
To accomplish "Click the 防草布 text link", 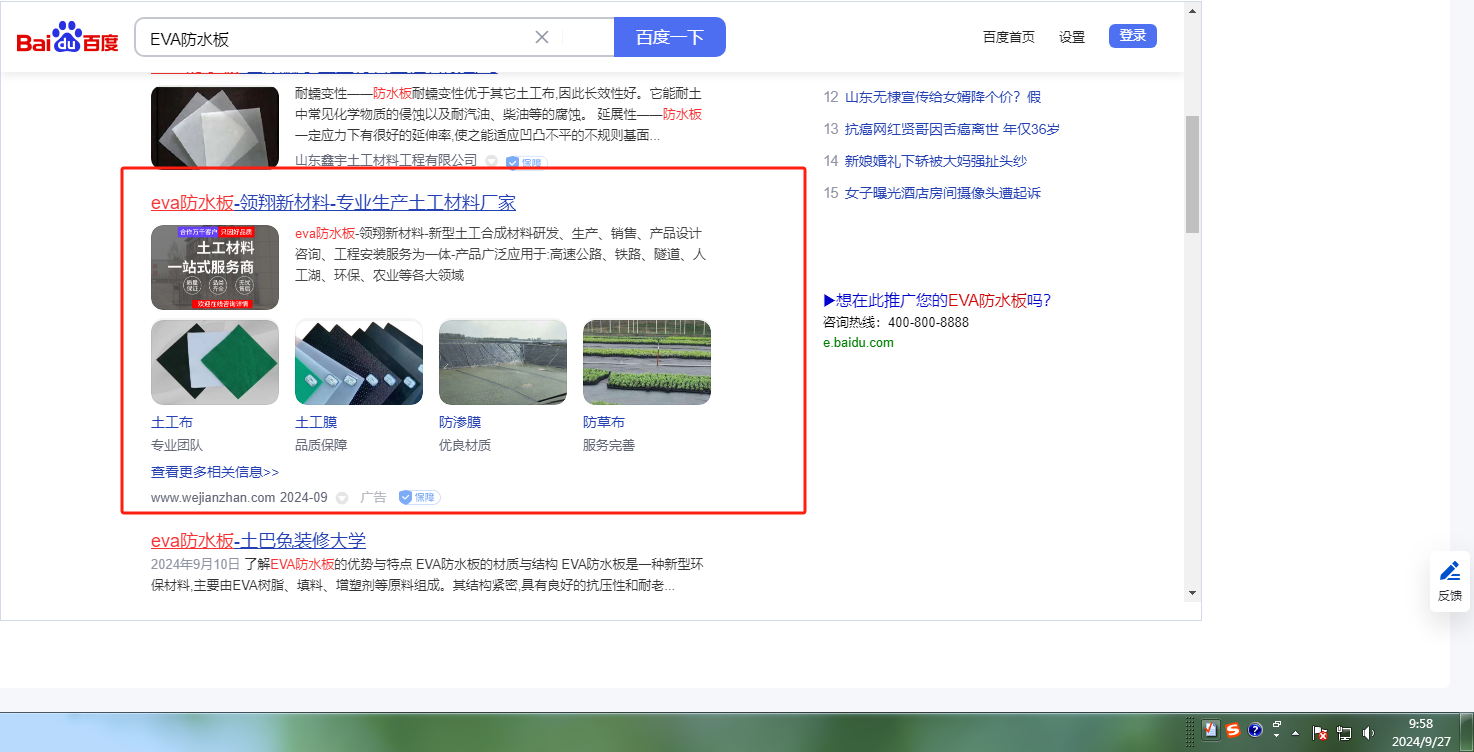I will (604, 422).
